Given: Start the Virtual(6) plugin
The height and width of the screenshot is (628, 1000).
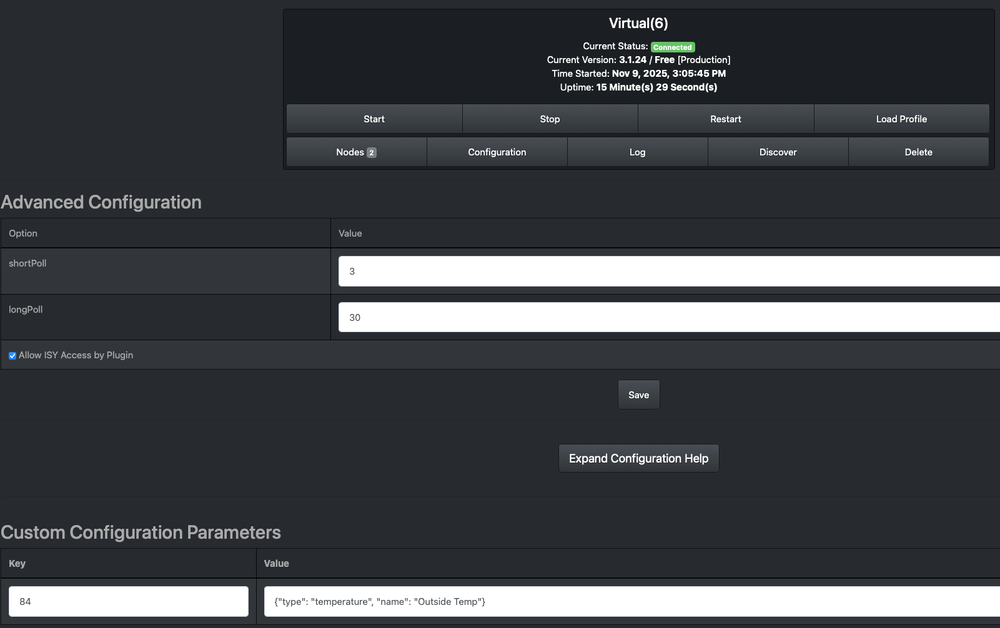Looking at the screenshot, I should pos(373,118).
